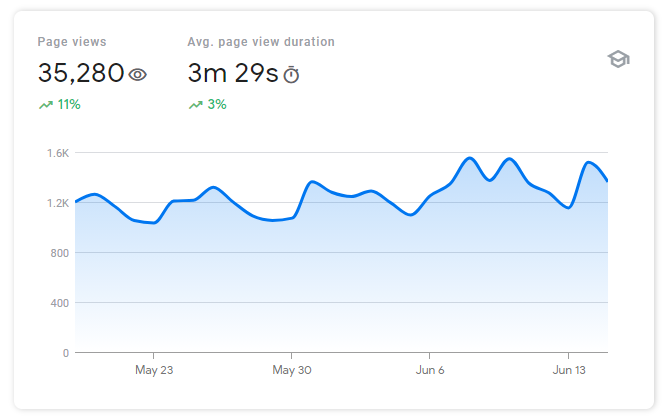The width and height of the screenshot is (668, 420).
Task: Click the eye icon beside page views
Action: [x=138, y=74]
